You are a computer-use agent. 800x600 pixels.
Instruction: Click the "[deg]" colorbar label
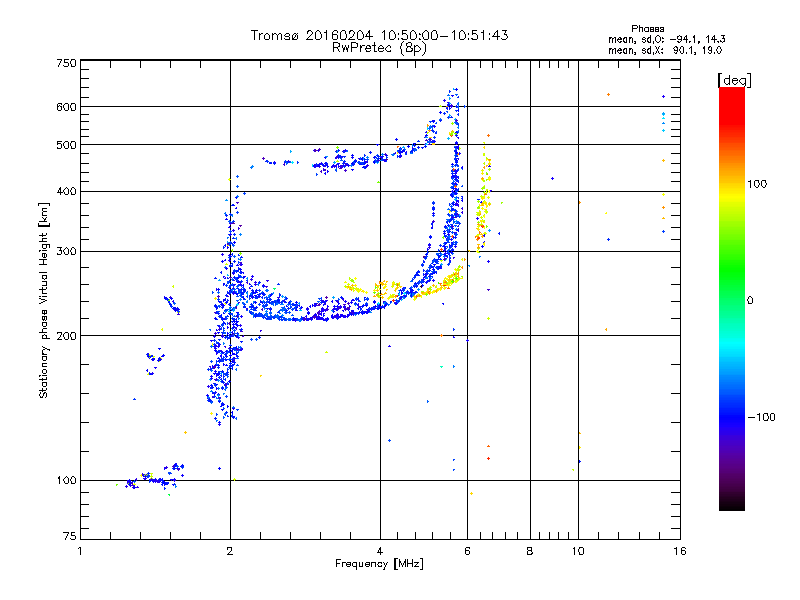click(734, 80)
